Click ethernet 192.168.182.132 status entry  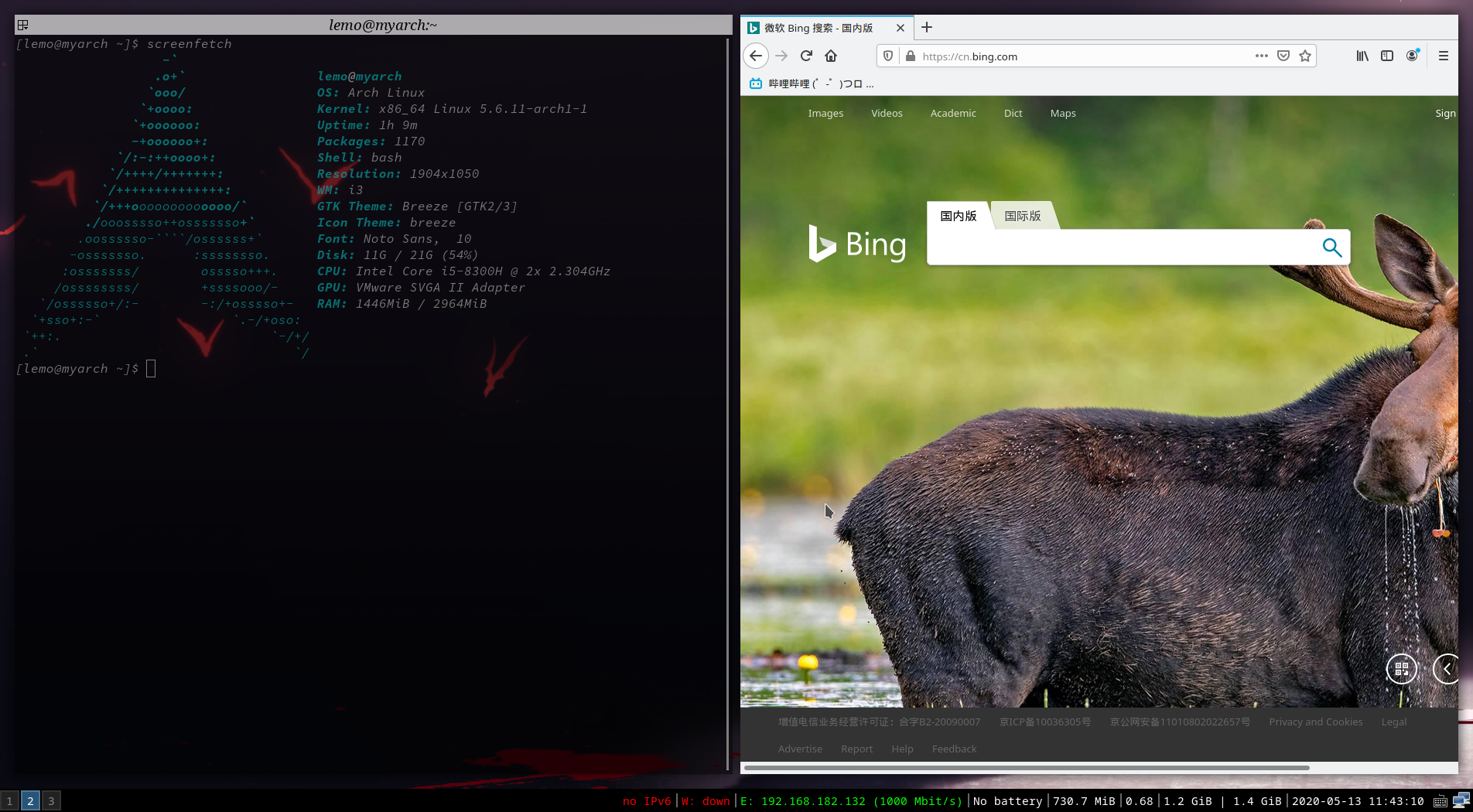click(851, 801)
